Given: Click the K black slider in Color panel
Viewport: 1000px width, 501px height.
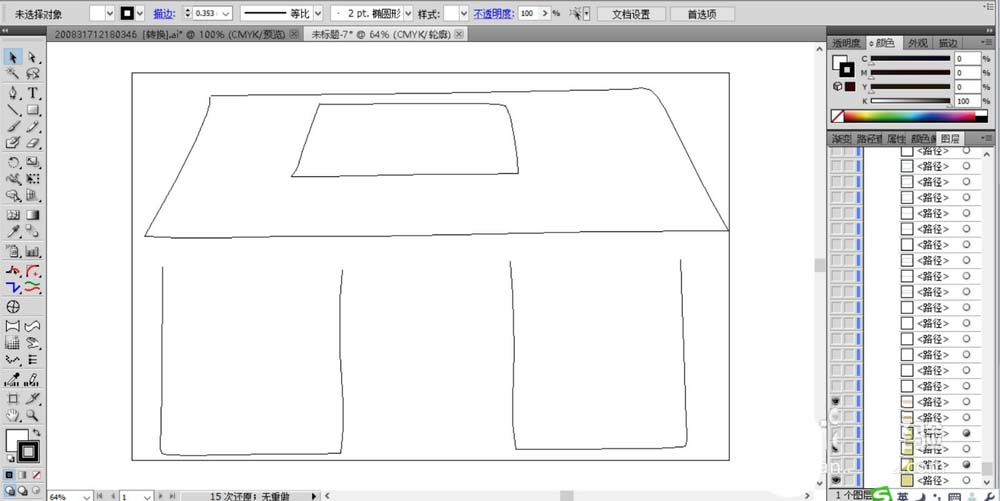Looking at the screenshot, I should tap(910, 101).
